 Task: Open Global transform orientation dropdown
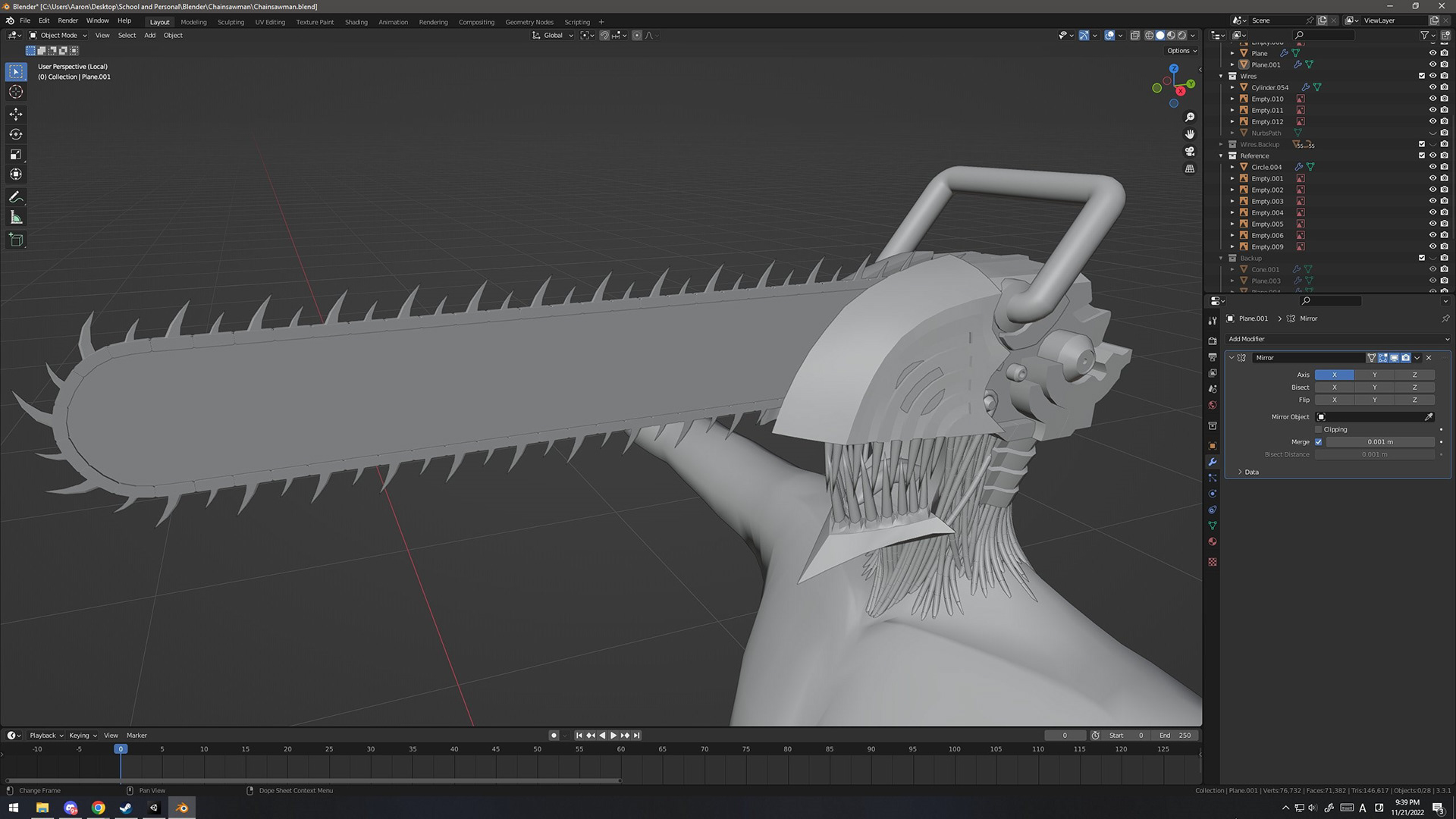(553, 36)
